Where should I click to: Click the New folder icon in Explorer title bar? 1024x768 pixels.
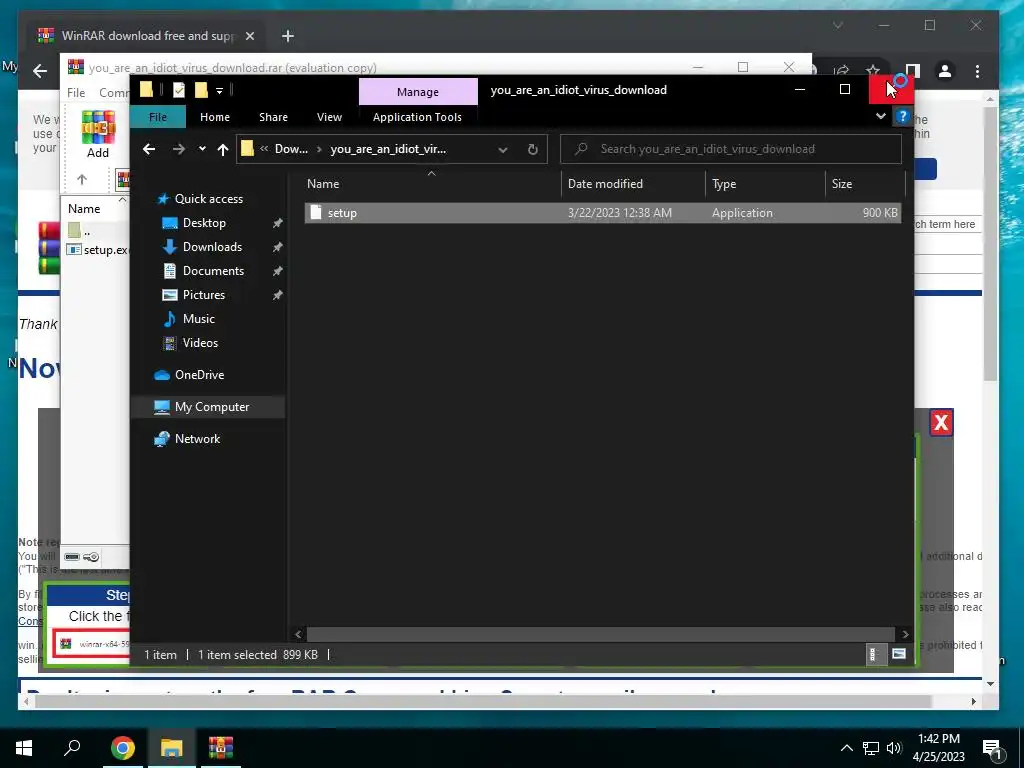click(201, 90)
